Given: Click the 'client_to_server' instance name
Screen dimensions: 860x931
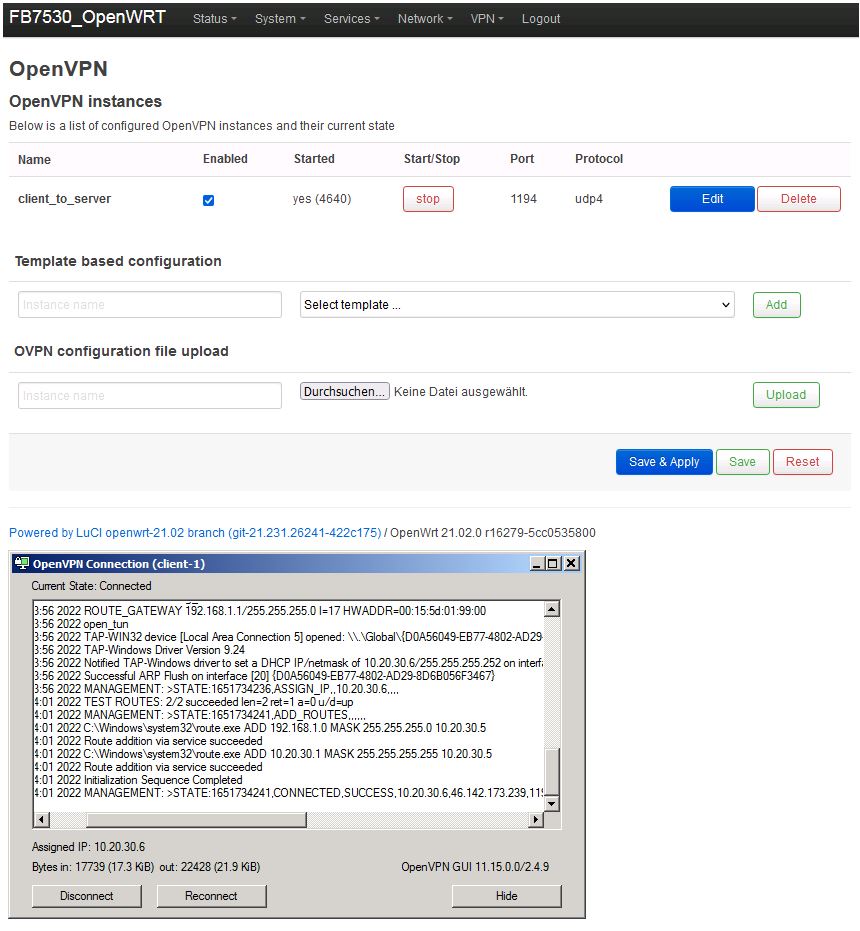Looking at the screenshot, I should pos(65,199).
